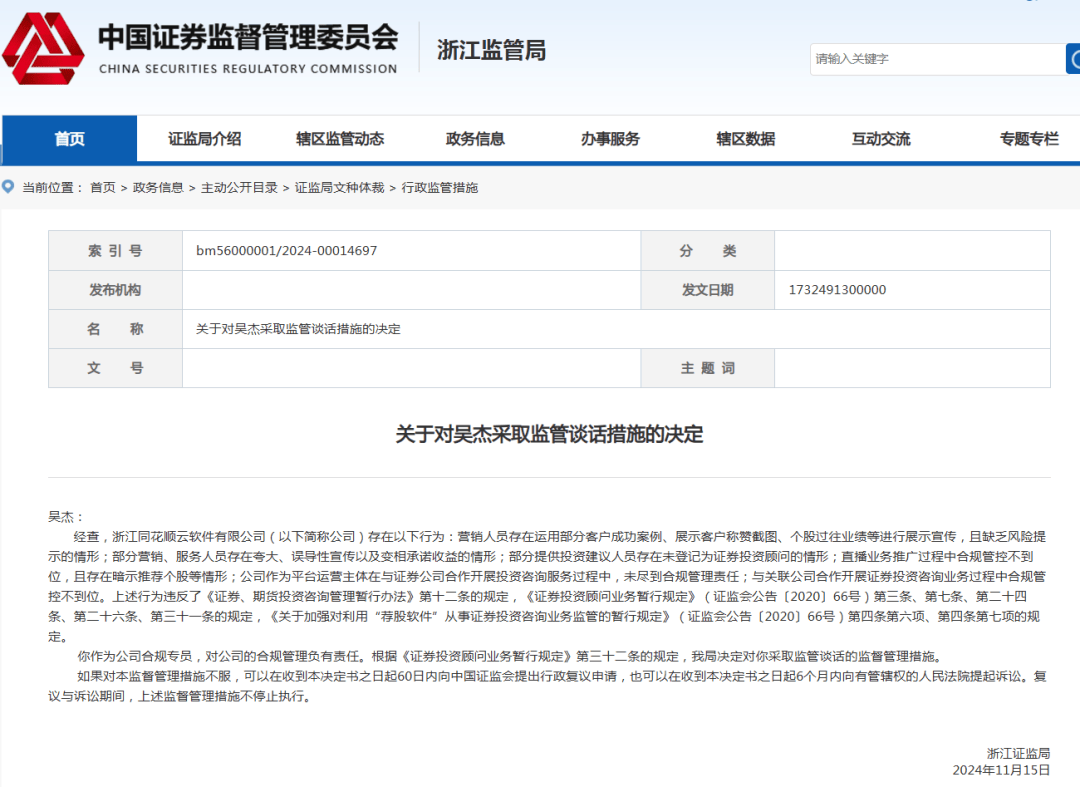Viewport: 1080px width, 787px height.
Task: Open the 辖区监管动态 menu item
Action: [x=340, y=139]
